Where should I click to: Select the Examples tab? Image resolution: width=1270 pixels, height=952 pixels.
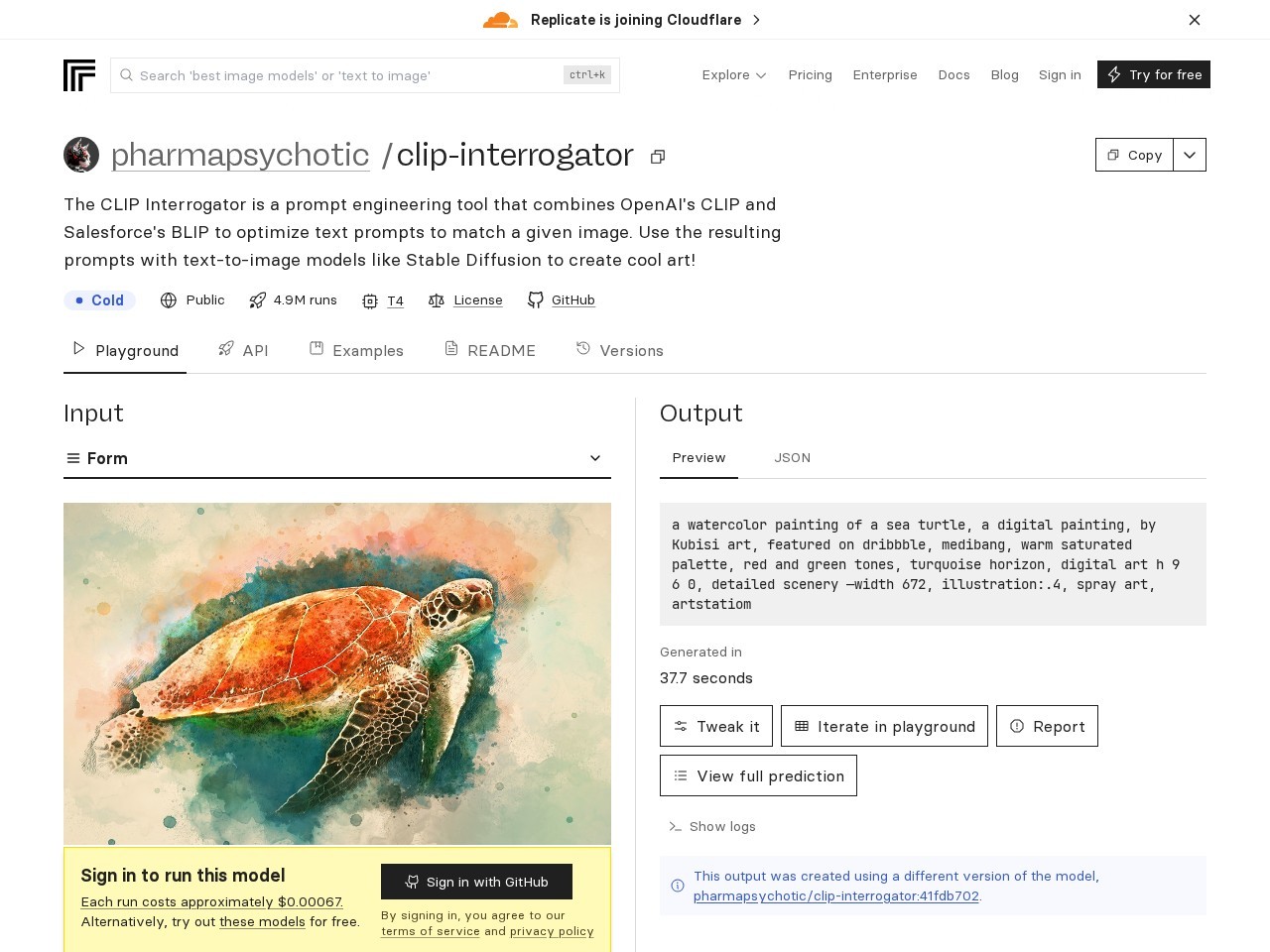[356, 350]
